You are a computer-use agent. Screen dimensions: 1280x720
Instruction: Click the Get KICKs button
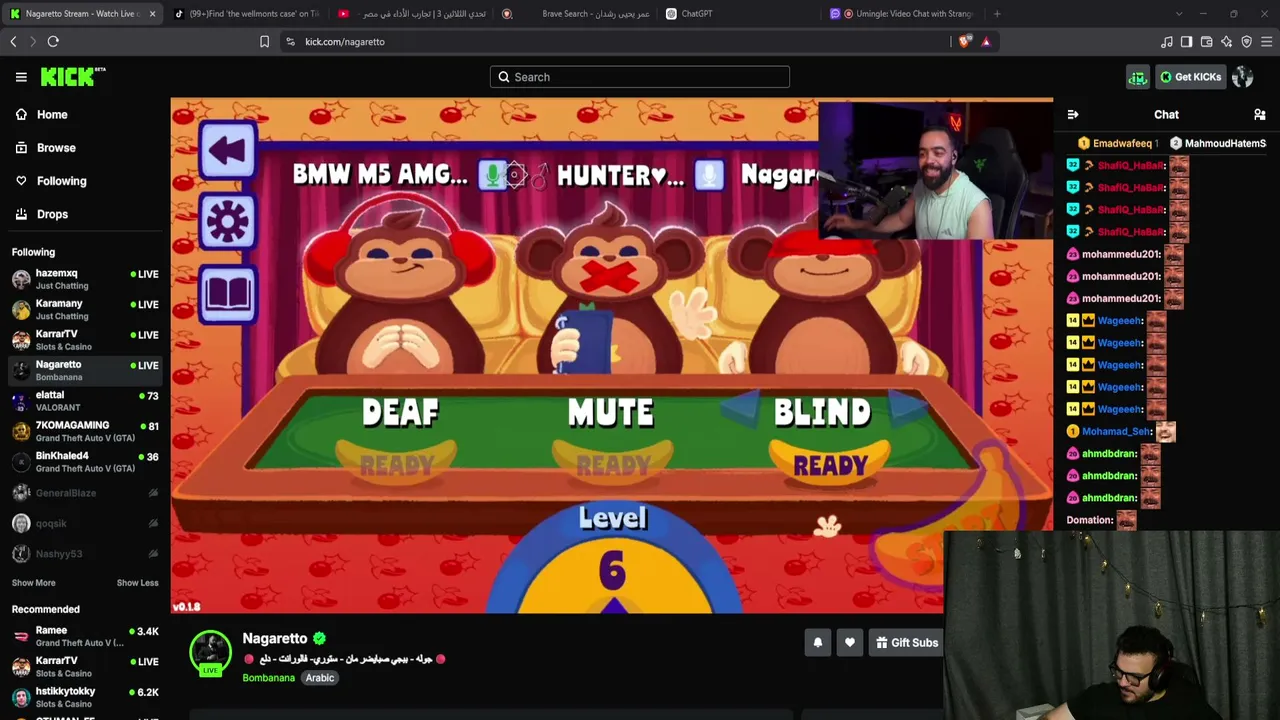pos(1190,77)
